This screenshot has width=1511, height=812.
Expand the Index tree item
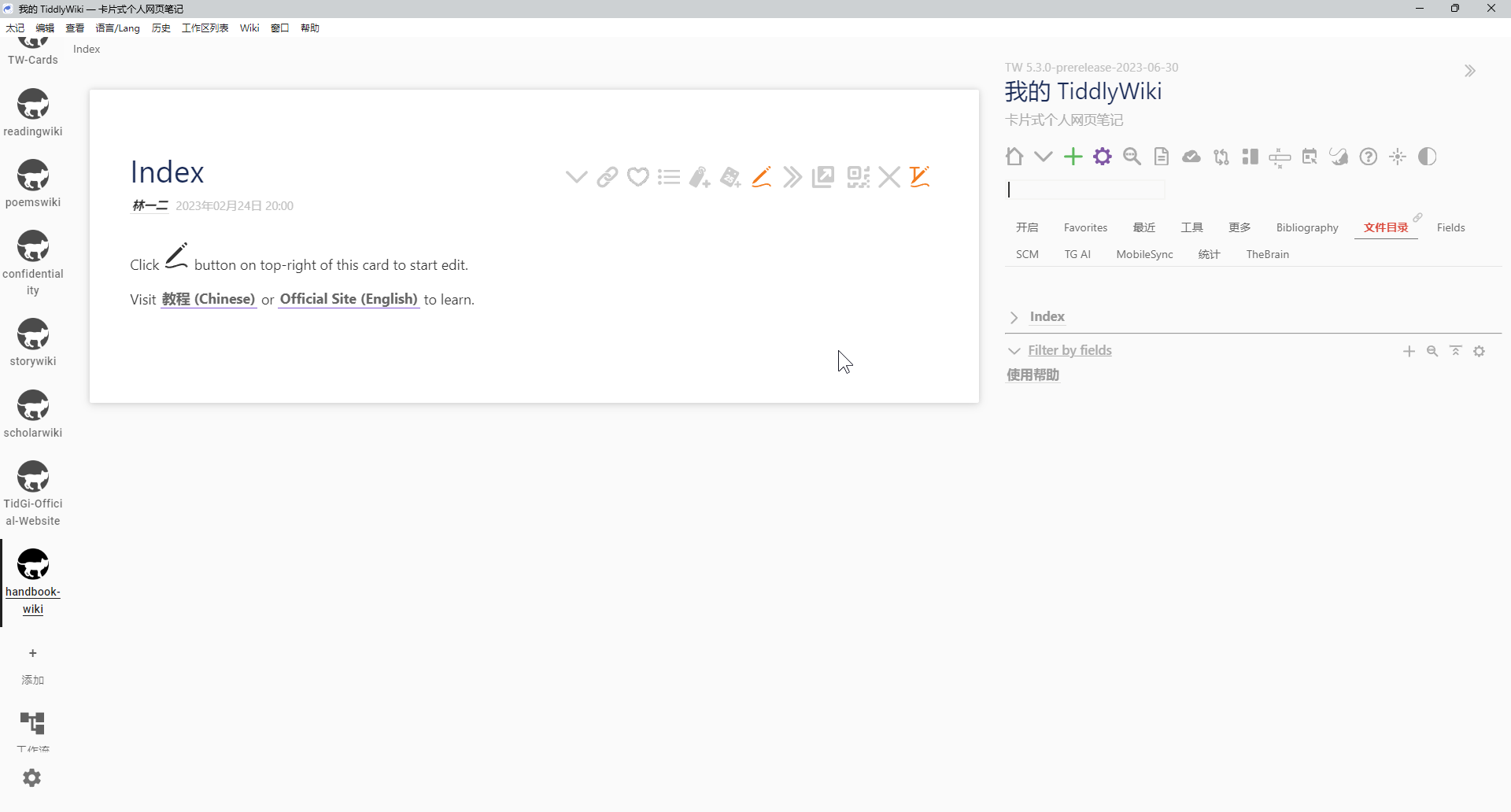1014,317
